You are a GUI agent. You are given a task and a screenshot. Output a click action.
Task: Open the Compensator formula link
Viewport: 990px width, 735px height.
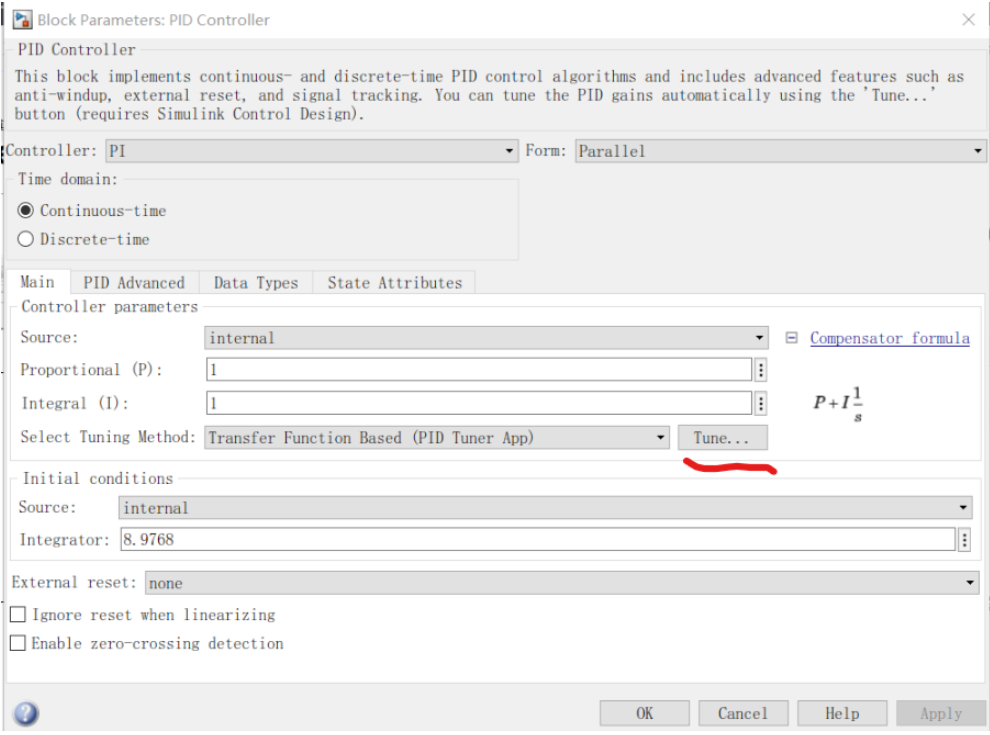click(x=890, y=338)
